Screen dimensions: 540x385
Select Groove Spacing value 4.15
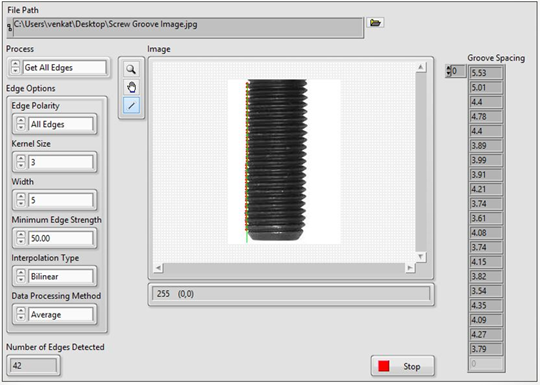(x=486, y=262)
